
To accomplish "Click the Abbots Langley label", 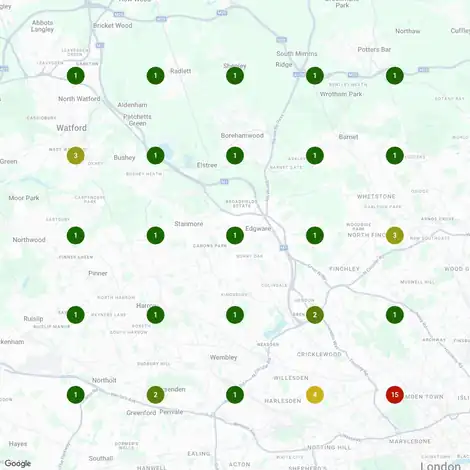I will point(42,26).
